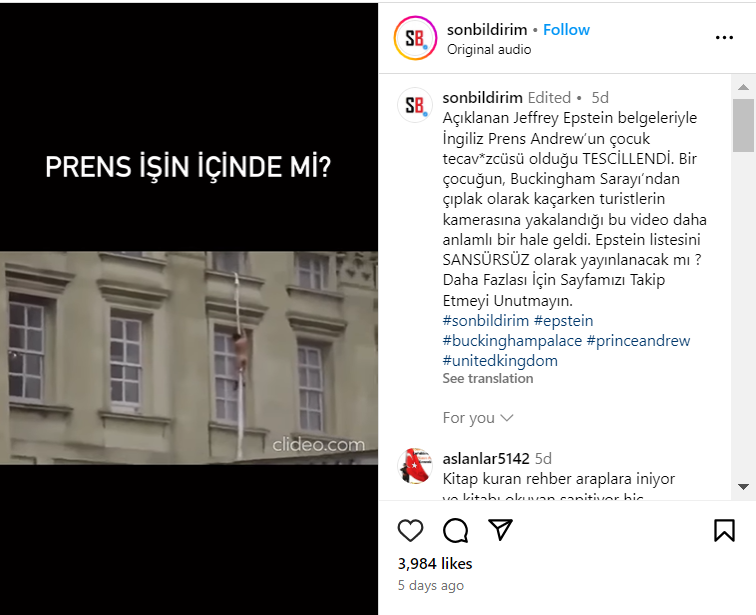Like the post with the heart icon

pyautogui.click(x=410, y=531)
